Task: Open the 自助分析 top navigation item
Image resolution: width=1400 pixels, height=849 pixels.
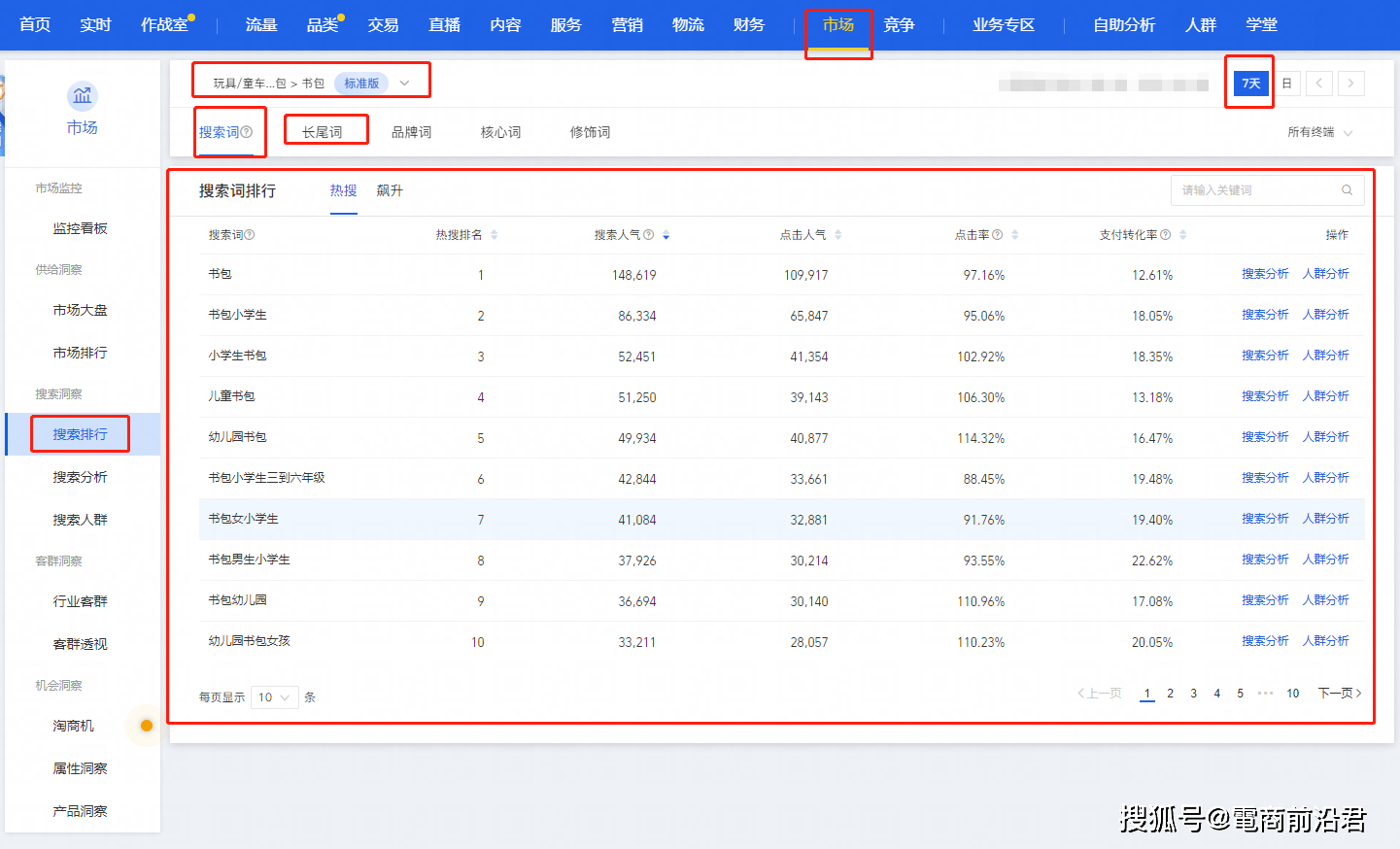Action: pos(1124,24)
